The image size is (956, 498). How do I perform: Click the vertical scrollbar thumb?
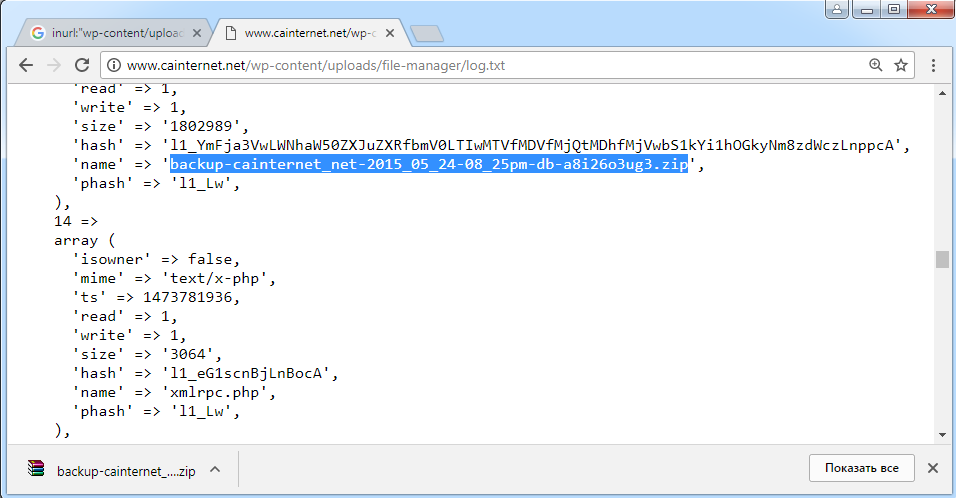click(943, 259)
